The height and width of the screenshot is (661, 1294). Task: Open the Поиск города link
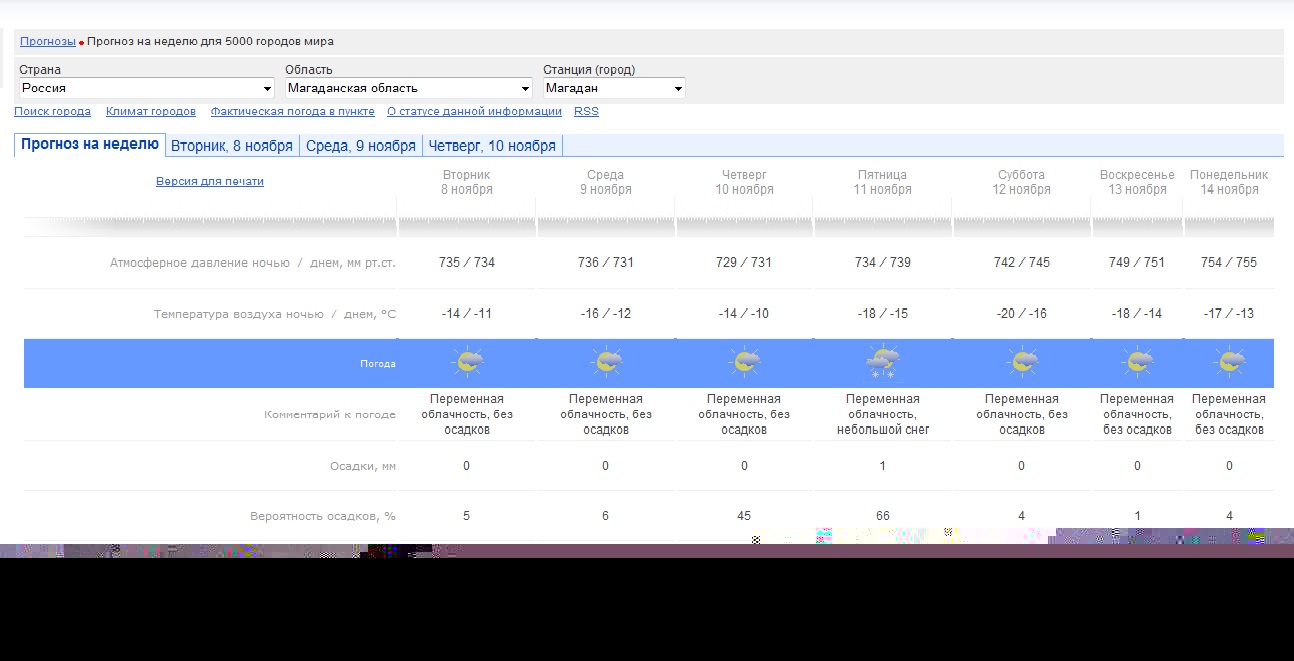click(x=52, y=111)
